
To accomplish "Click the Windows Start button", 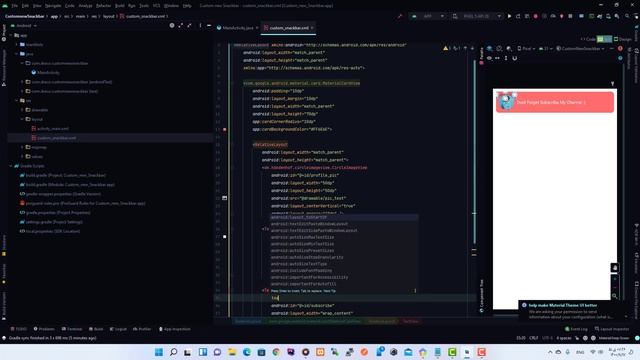I will 159,352.
